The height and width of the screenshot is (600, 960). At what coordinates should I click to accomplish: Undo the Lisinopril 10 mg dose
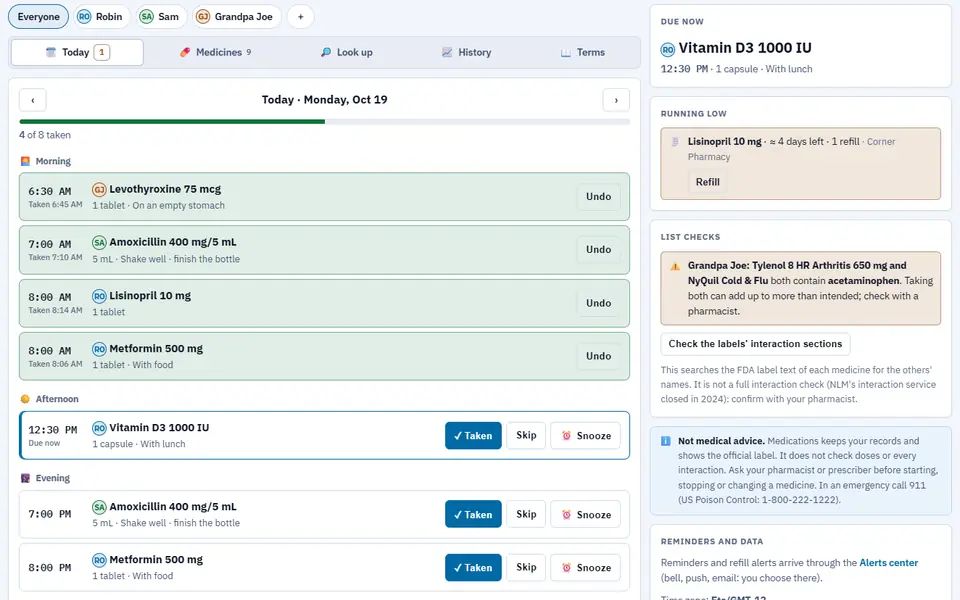(598, 303)
